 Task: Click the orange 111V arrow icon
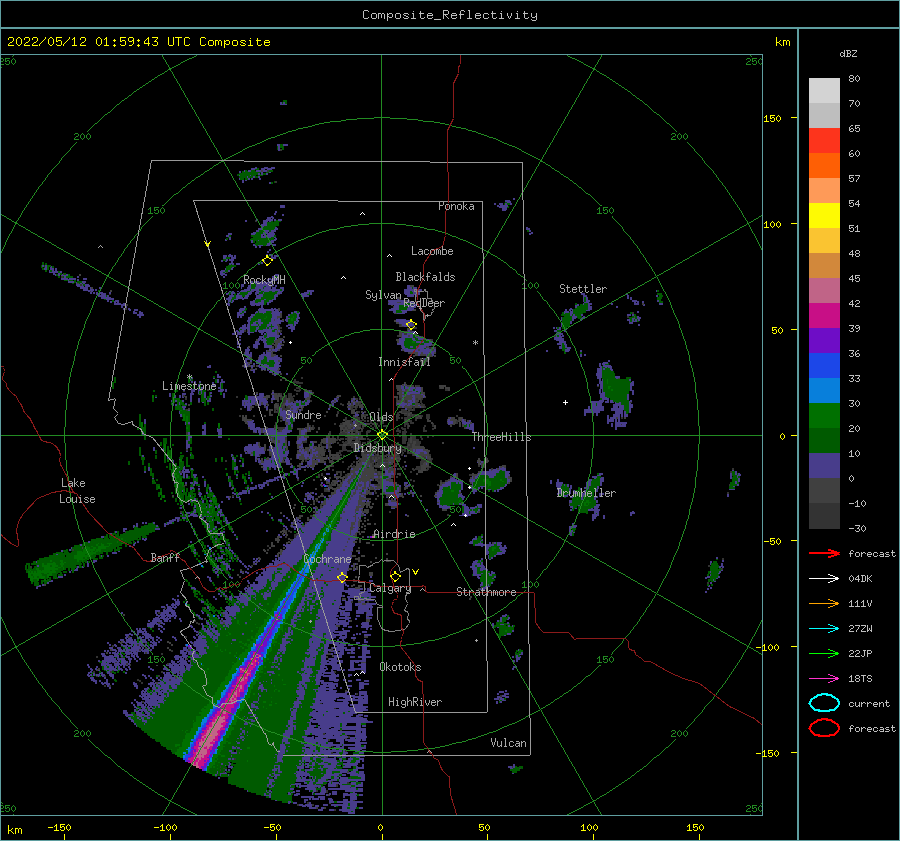824,603
